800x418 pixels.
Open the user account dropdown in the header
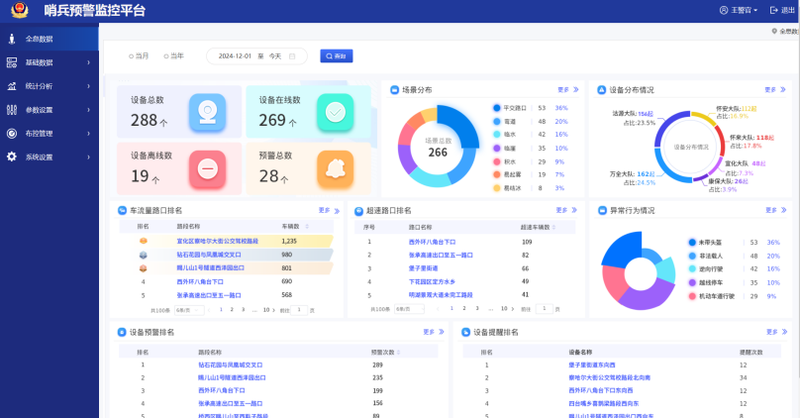point(738,10)
